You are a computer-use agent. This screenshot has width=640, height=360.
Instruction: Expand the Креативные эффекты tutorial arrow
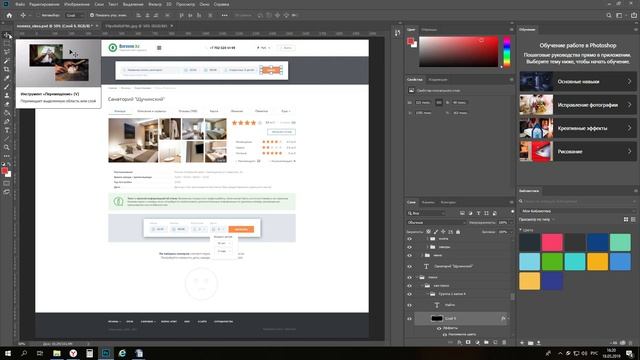629,128
